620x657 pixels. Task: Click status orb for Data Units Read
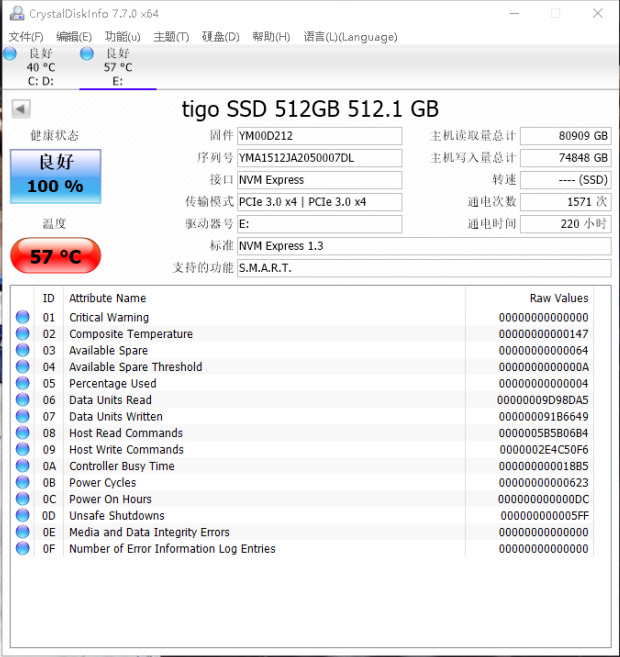pyautogui.click(x=23, y=400)
